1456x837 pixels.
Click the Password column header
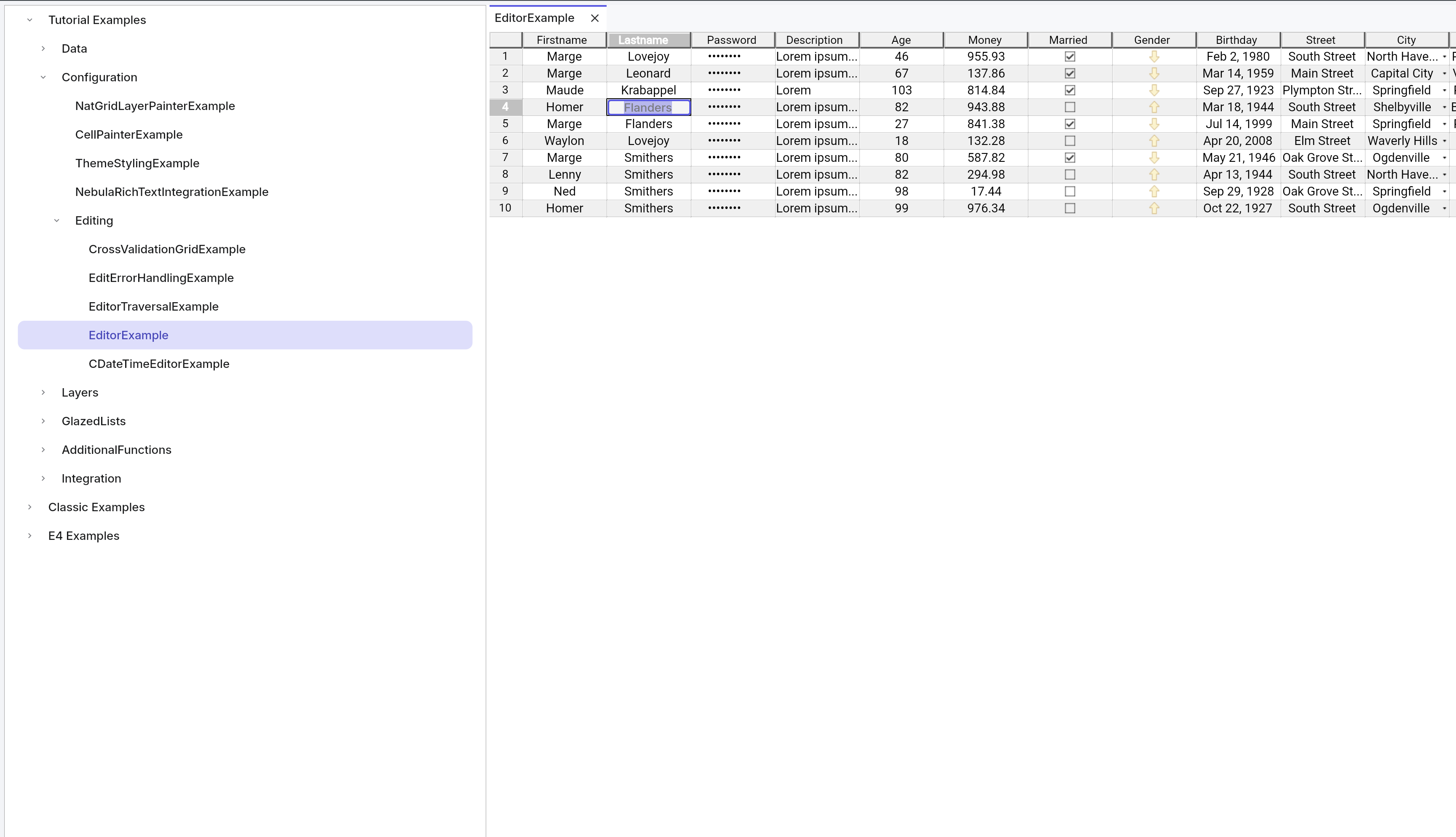click(733, 40)
